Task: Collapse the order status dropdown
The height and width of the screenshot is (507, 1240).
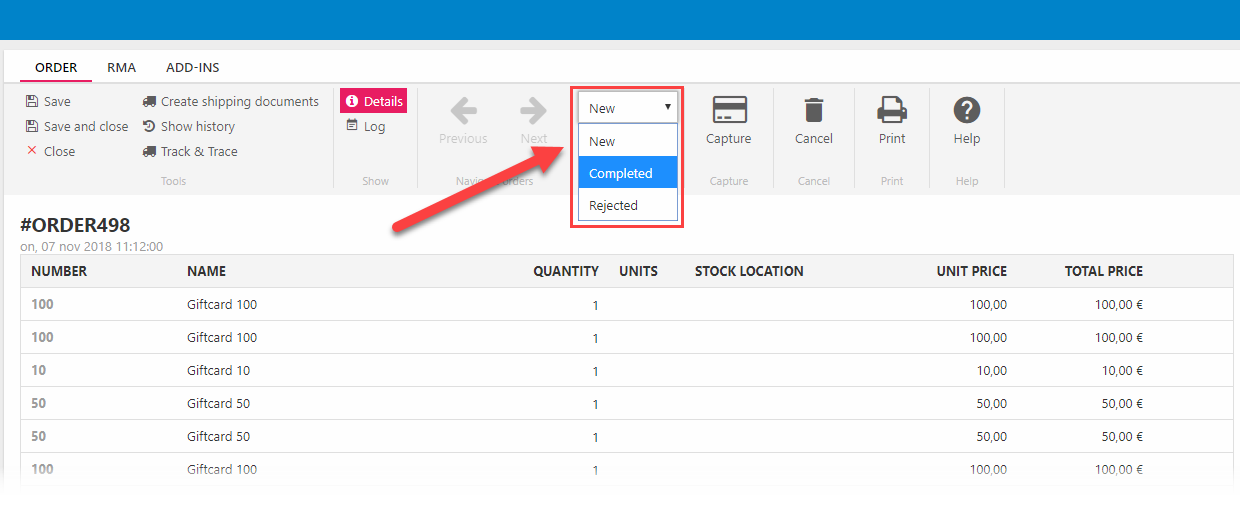Action: [628, 108]
